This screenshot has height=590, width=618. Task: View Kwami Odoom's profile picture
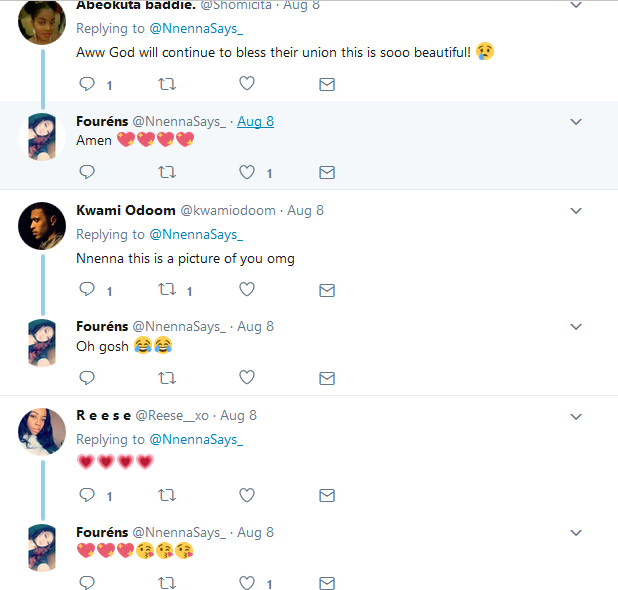(42, 226)
